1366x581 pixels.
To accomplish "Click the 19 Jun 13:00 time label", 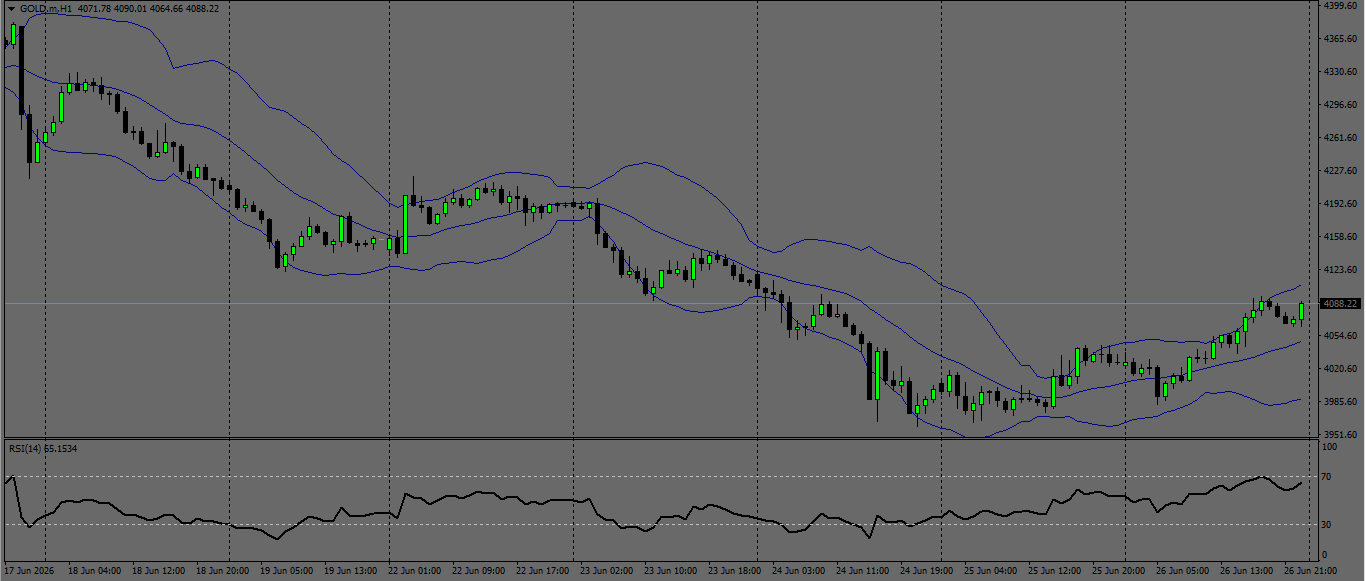I will (351, 570).
